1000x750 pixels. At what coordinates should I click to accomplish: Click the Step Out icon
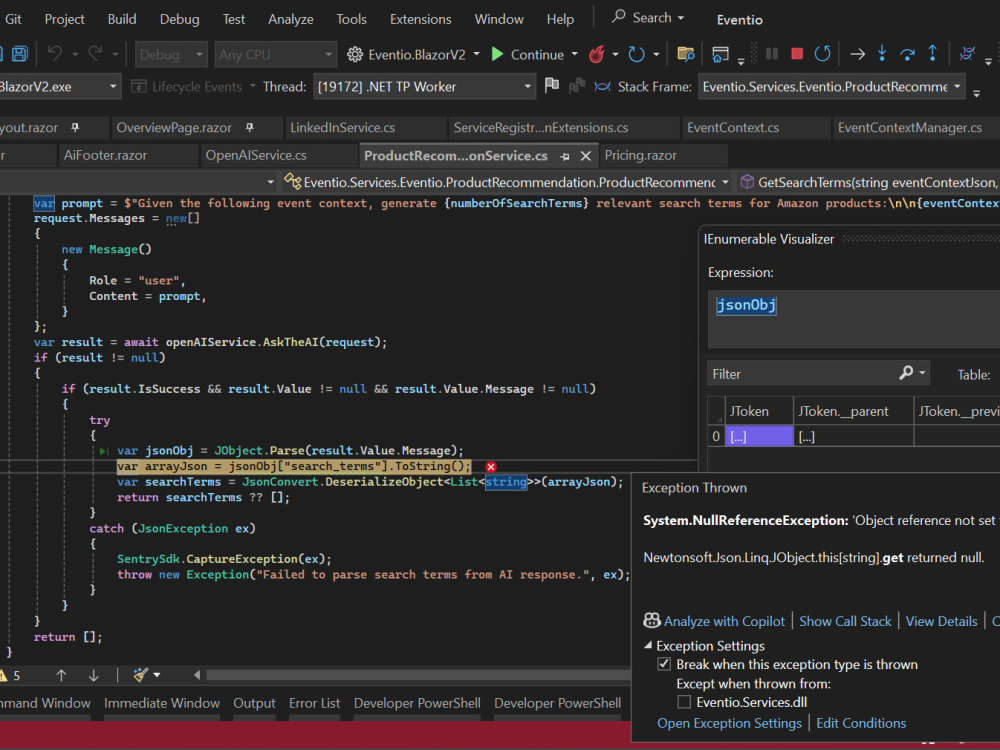coord(932,54)
